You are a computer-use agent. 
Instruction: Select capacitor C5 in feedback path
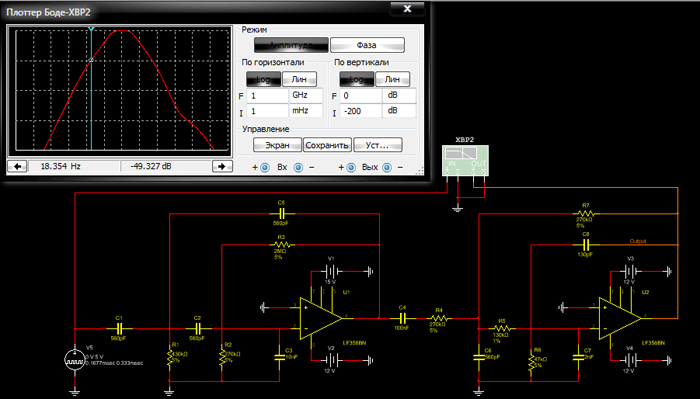tap(281, 214)
